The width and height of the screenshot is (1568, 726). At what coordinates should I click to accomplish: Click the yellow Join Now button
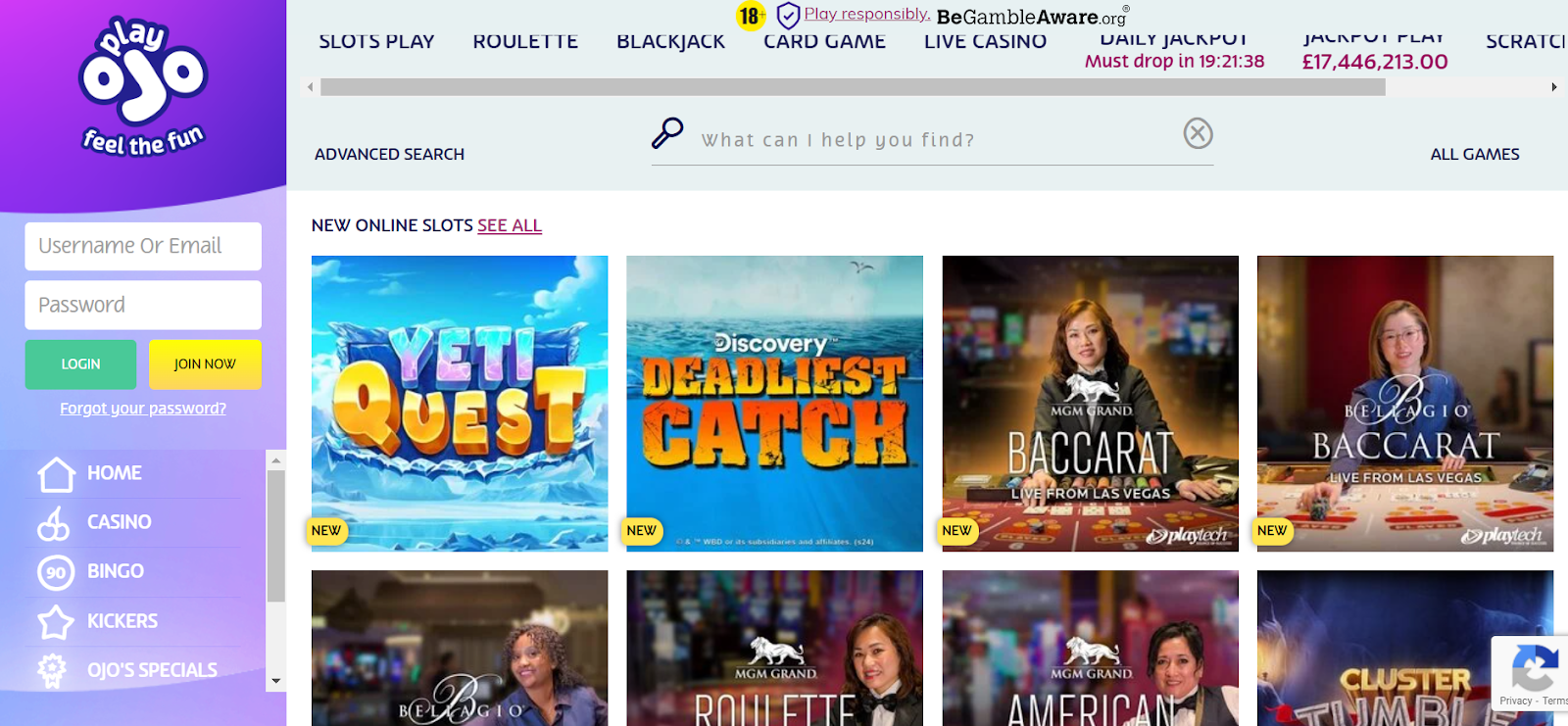[205, 364]
